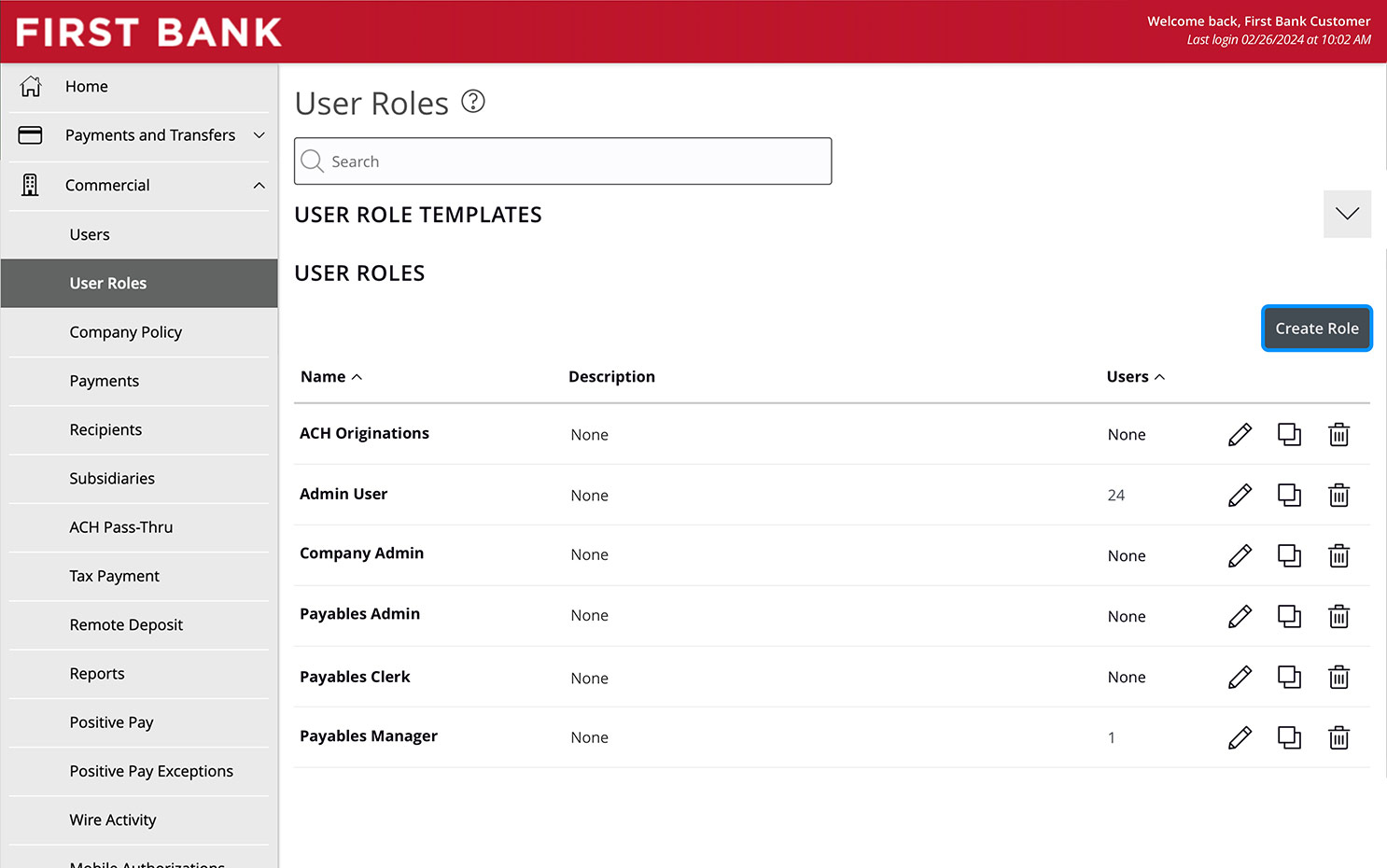Select the ACH Originations role name
The height and width of the screenshot is (868, 1387).
point(364,433)
